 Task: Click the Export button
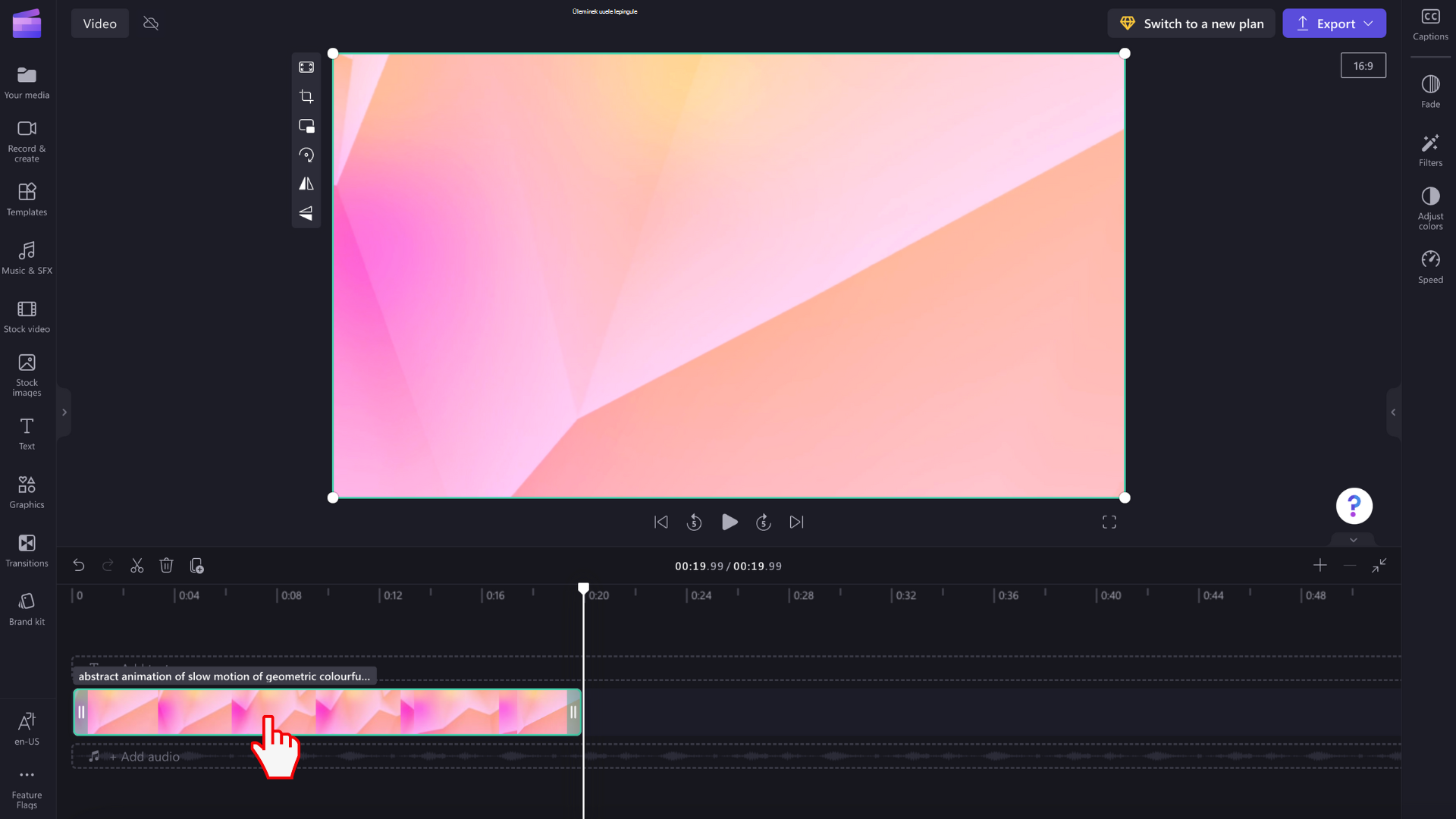[x=1334, y=23]
